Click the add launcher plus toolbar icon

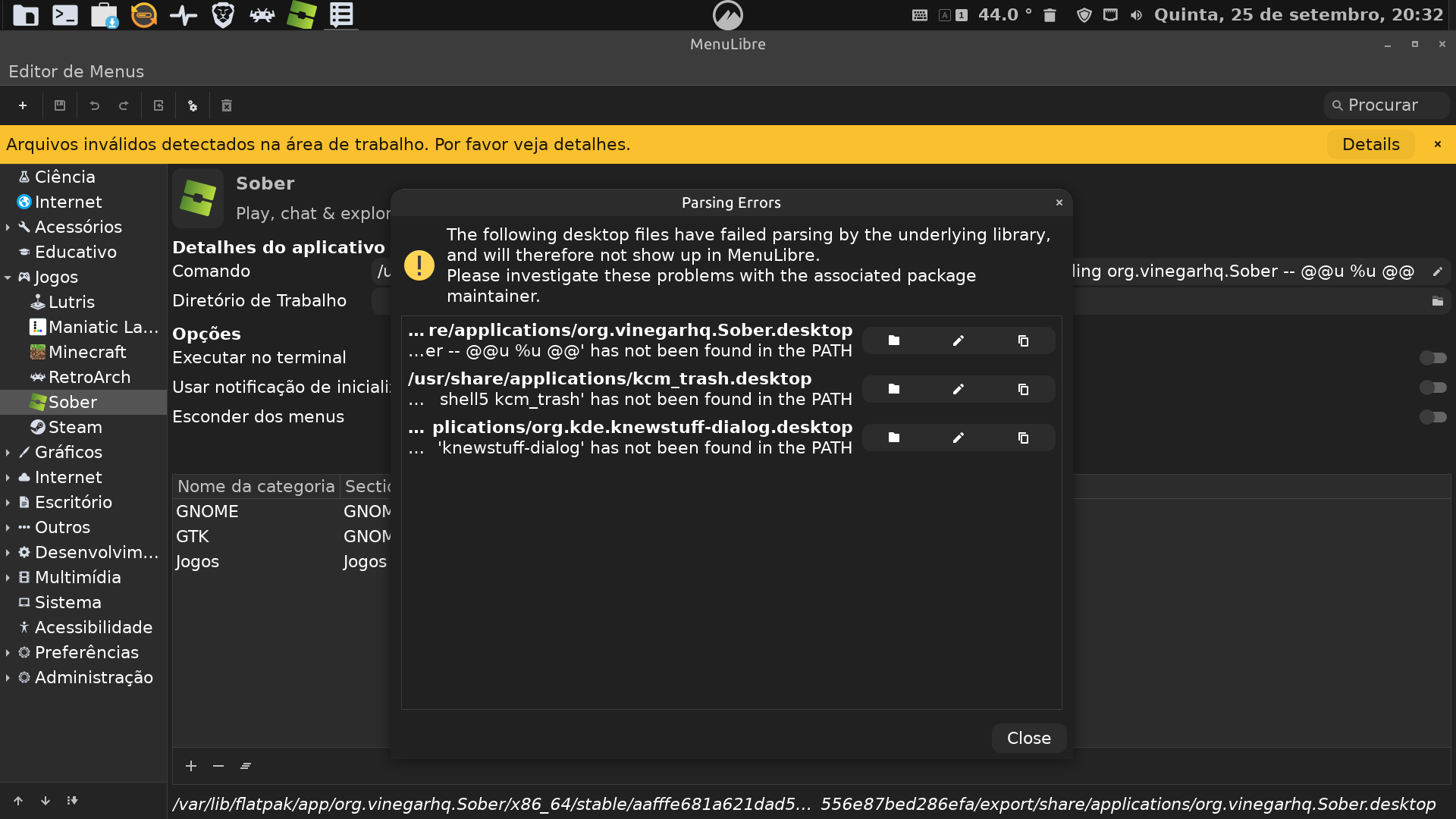click(23, 105)
